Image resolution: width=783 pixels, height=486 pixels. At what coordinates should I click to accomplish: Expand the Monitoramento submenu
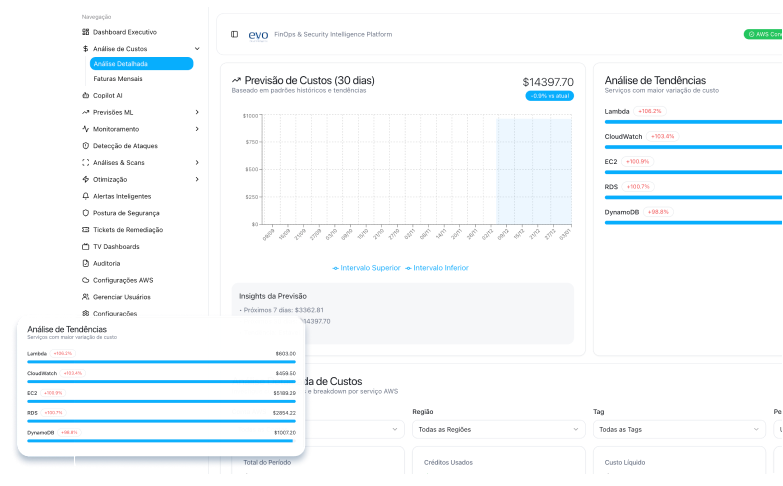click(196, 129)
